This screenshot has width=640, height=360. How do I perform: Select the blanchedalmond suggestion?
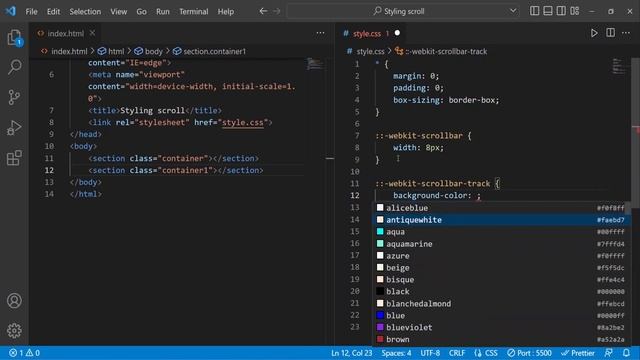pyautogui.click(x=502, y=304)
